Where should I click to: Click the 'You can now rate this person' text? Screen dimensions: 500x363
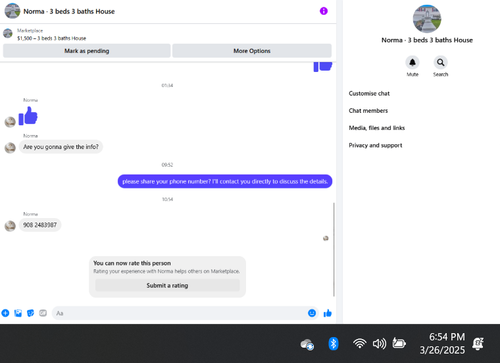pyautogui.click(x=132, y=263)
